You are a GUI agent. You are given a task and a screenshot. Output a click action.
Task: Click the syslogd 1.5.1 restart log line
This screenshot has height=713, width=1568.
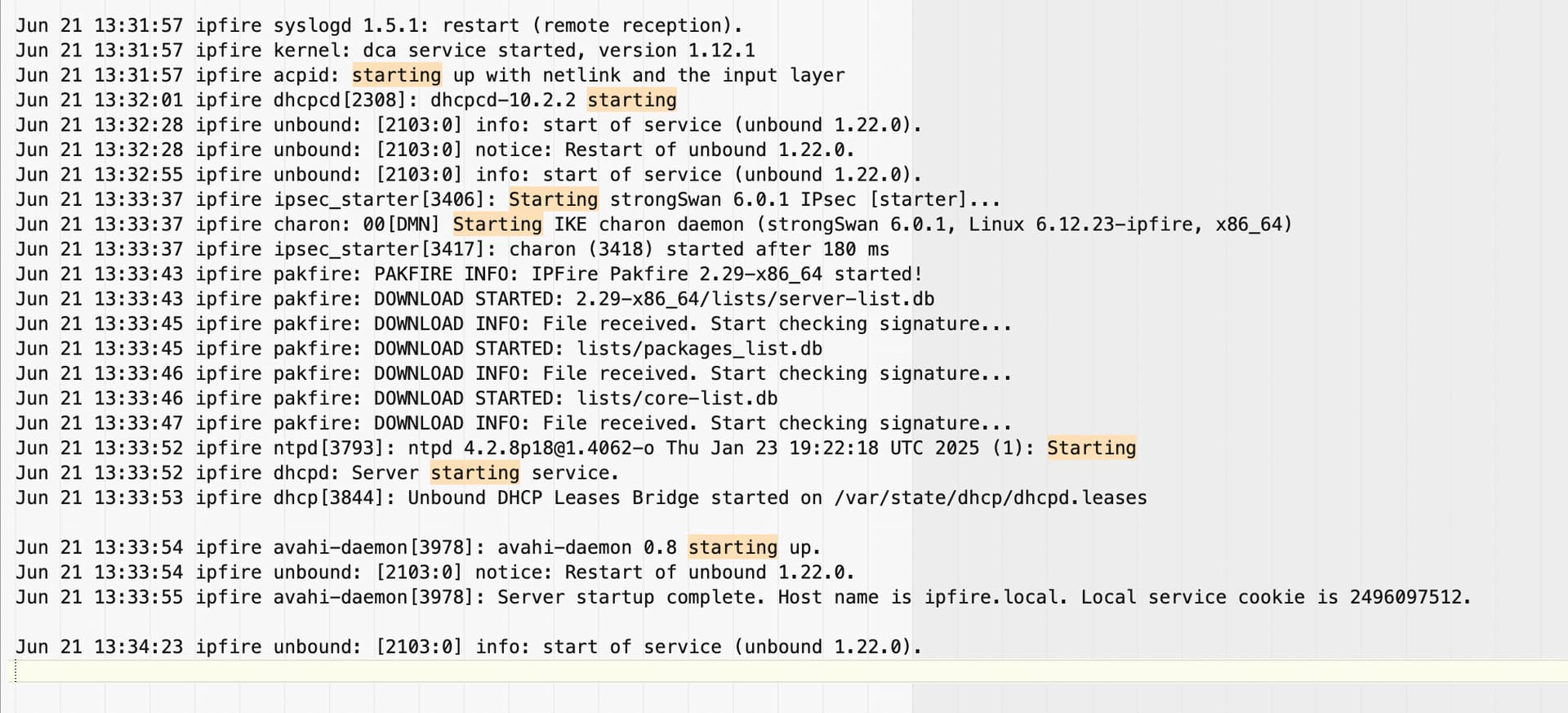[380, 25]
